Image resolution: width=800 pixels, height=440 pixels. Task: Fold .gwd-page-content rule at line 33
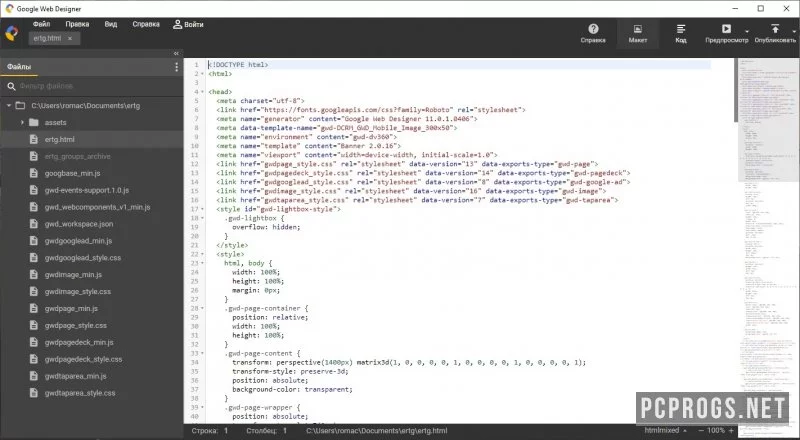click(x=203, y=353)
